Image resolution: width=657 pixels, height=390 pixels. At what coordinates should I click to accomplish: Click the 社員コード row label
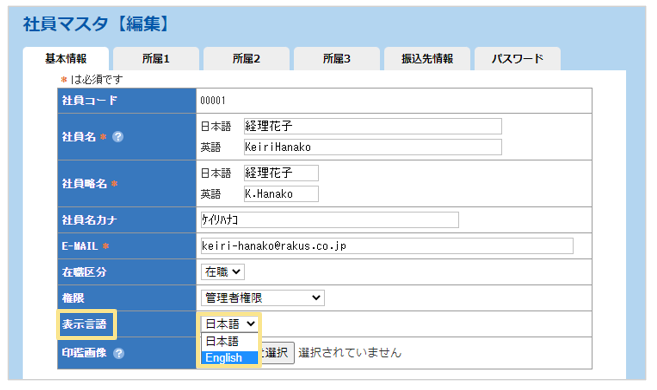point(90,101)
